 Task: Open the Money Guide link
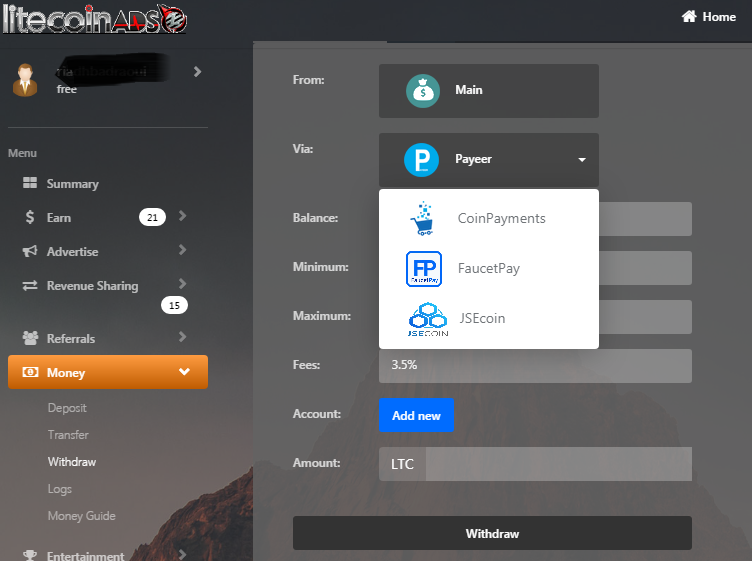(x=82, y=516)
